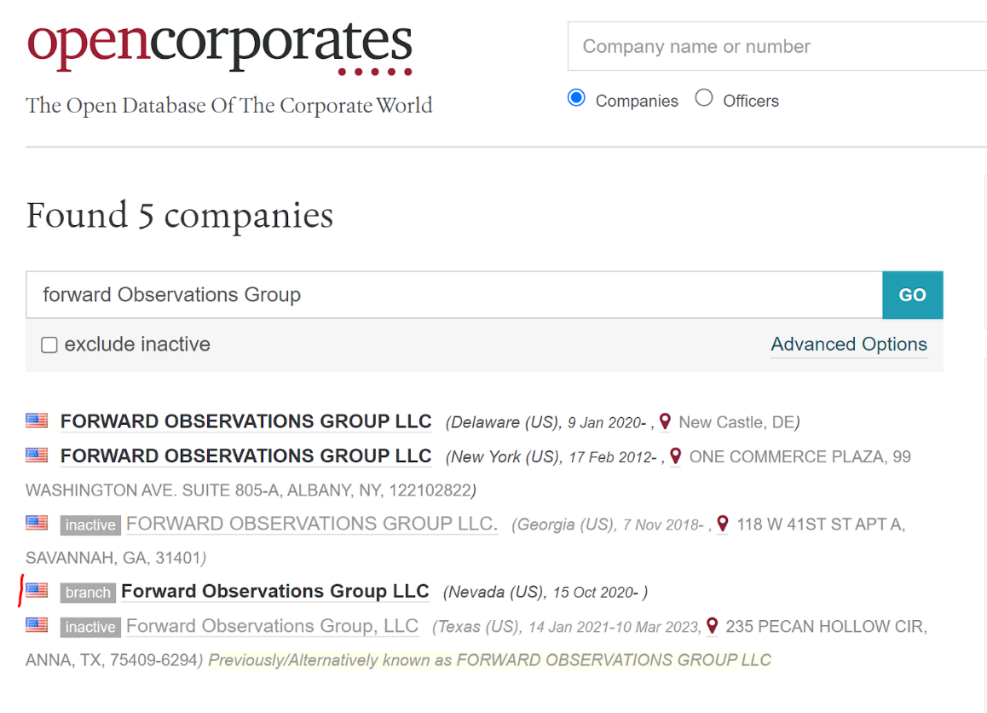Click the top Company name or number field
Screen dimensions: 987x713
(775, 47)
